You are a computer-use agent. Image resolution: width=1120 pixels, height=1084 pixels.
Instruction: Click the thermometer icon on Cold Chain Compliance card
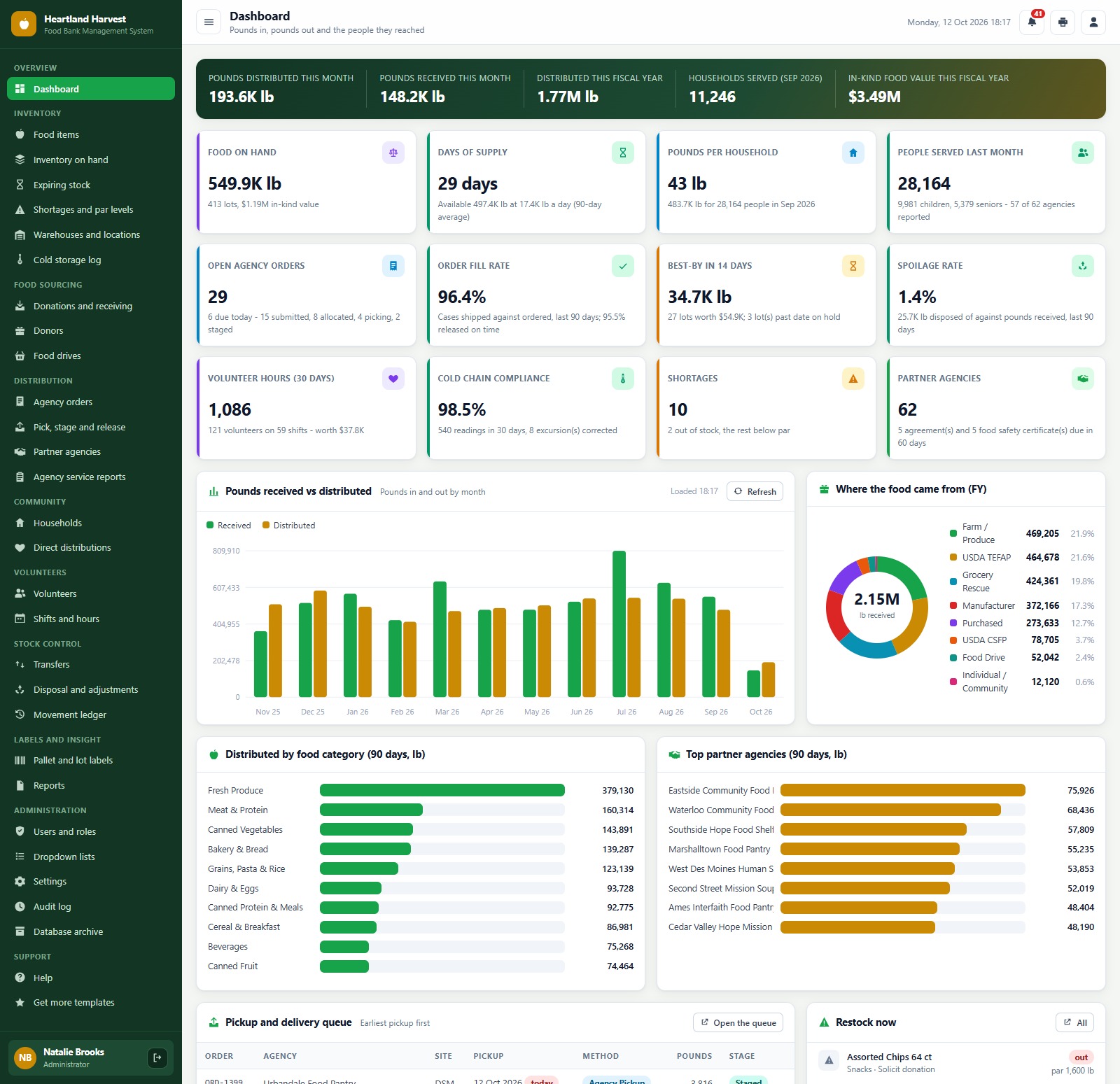(623, 379)
